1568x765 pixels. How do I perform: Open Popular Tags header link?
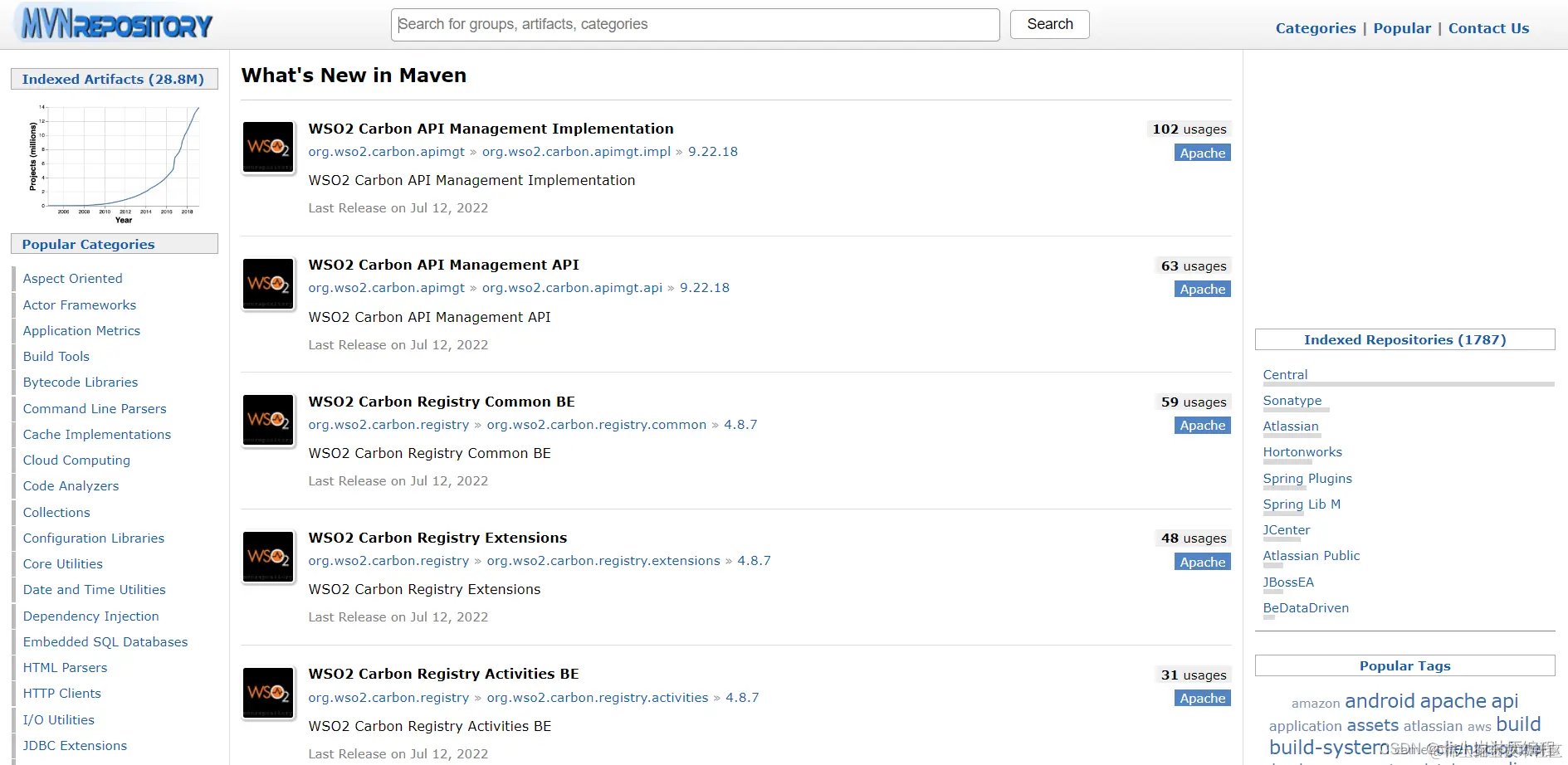pyautogui.click(x=1404, y=665)
